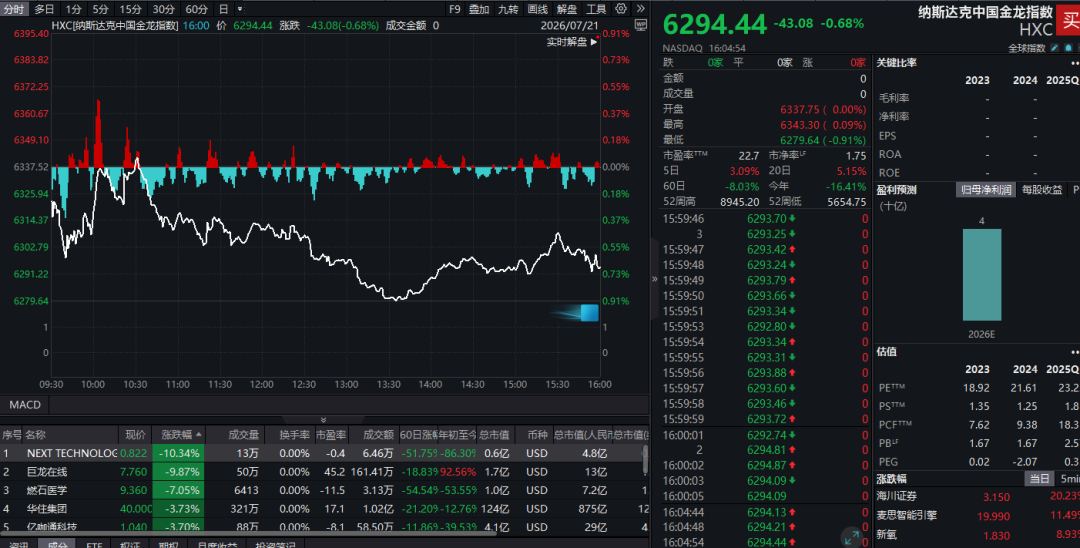Collapse the panel using double chevron below MACD
Viewport: 1080px width, 548px height.
324,419
